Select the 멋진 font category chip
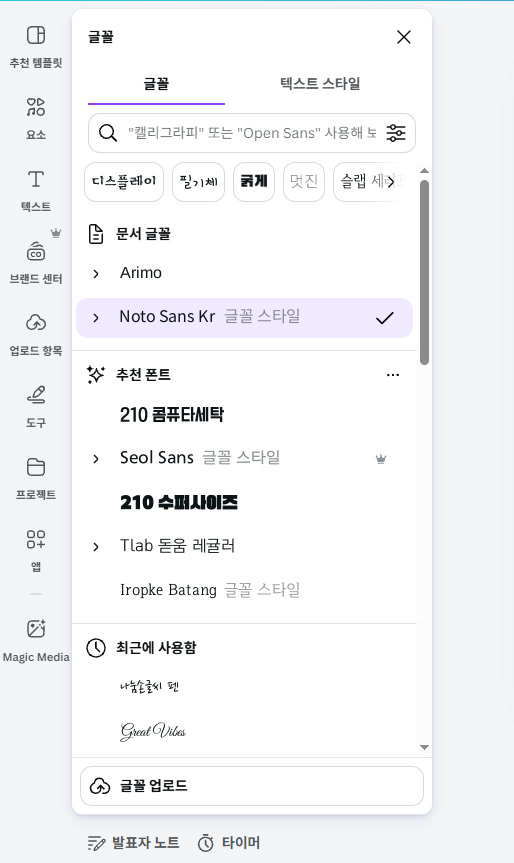514x863 pixels. coord(304,182)
